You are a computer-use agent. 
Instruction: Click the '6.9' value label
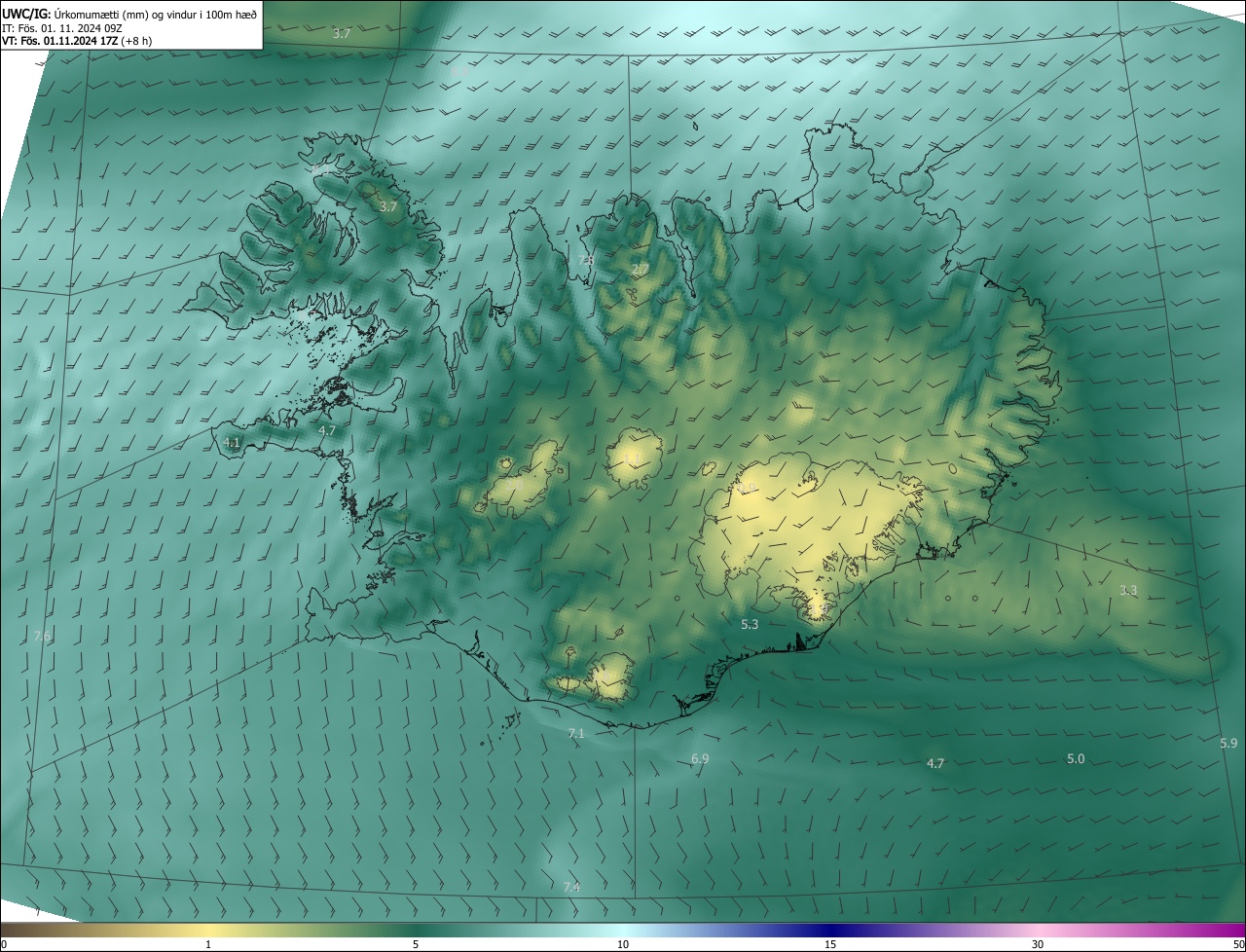(700, 758)
